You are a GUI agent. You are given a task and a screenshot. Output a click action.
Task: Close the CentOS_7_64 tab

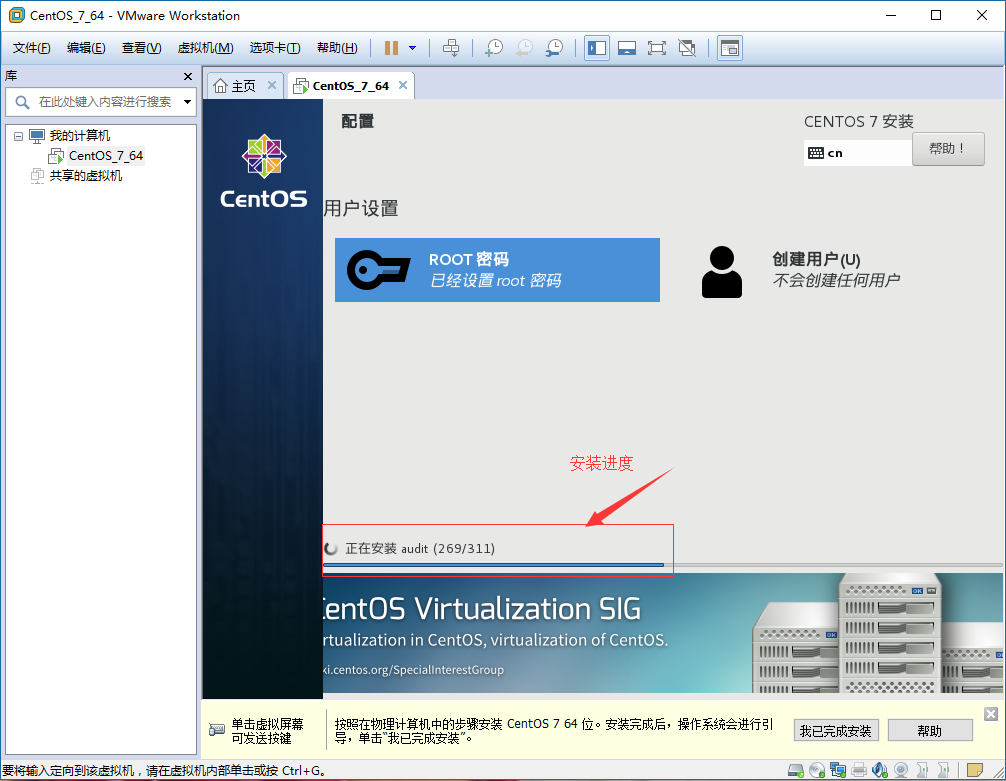point(403,85)
